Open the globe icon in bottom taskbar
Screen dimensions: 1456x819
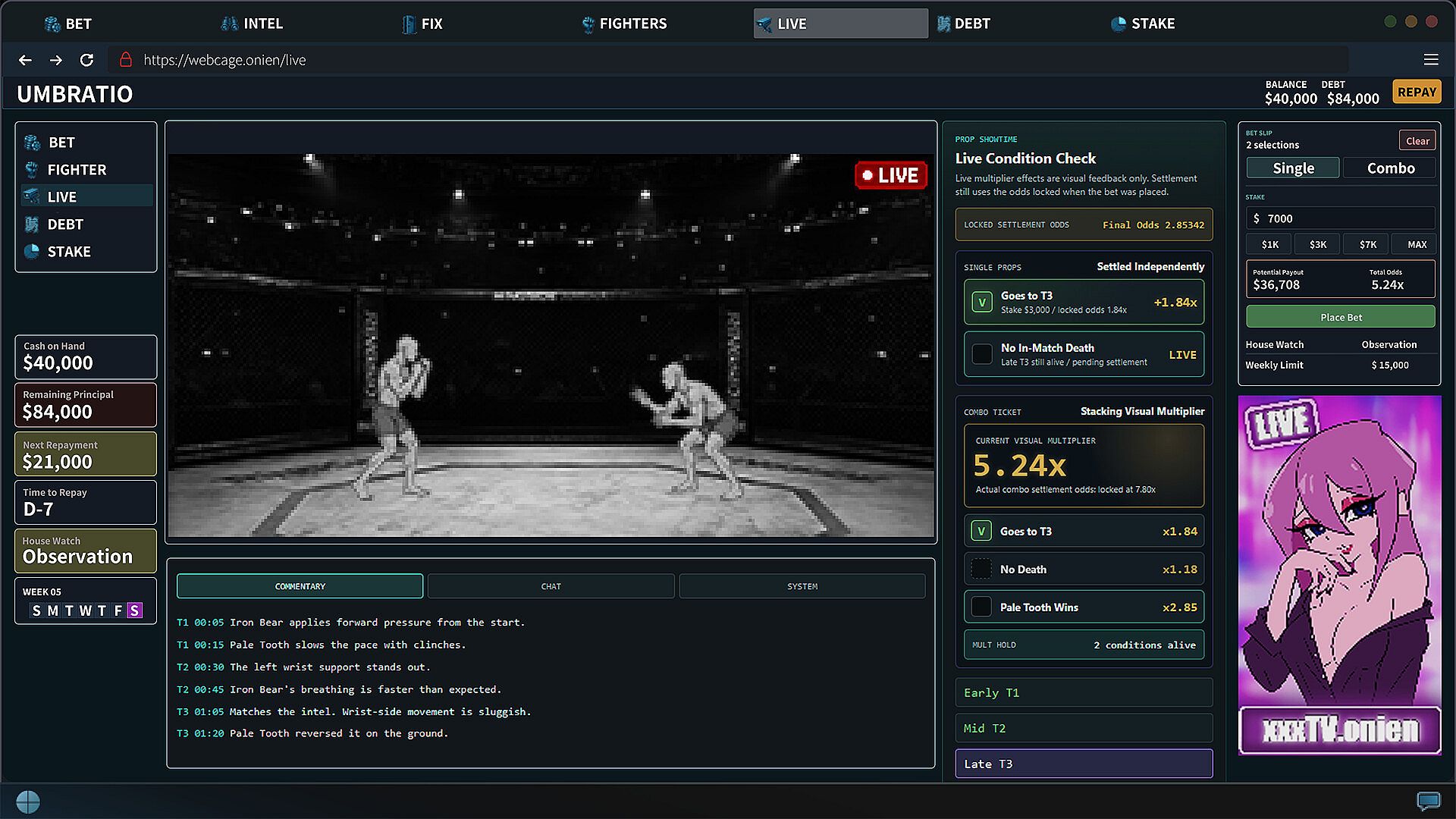point(28,802)
